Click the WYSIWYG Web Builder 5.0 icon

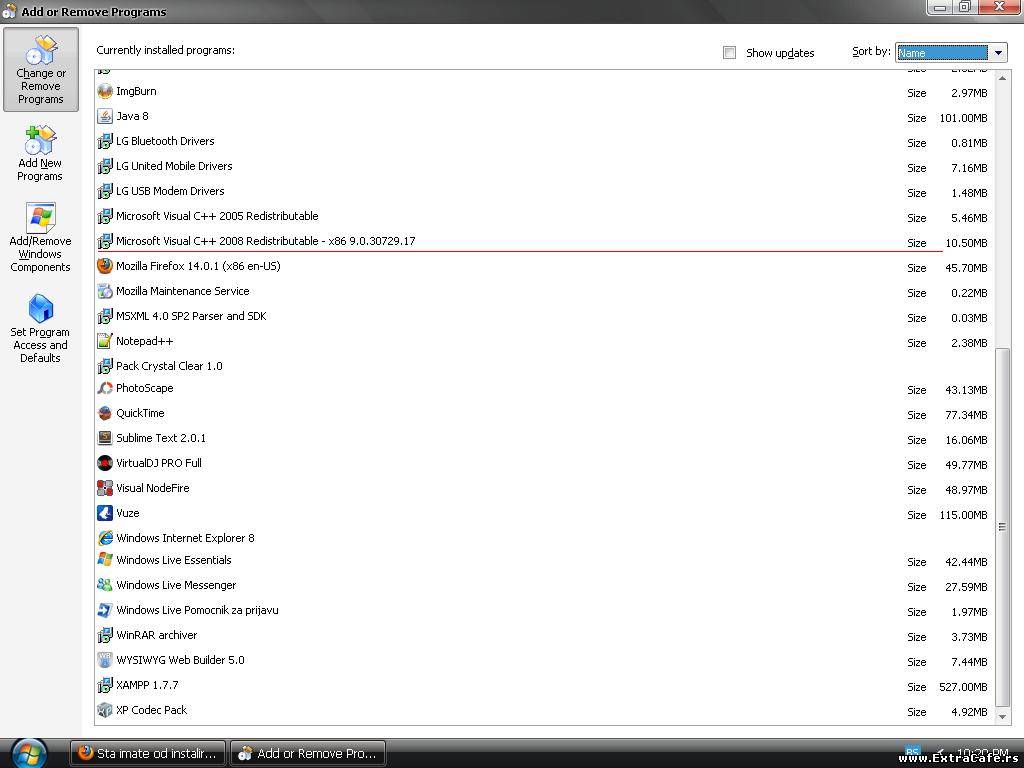pyautogui.click(x=104, y=660)
